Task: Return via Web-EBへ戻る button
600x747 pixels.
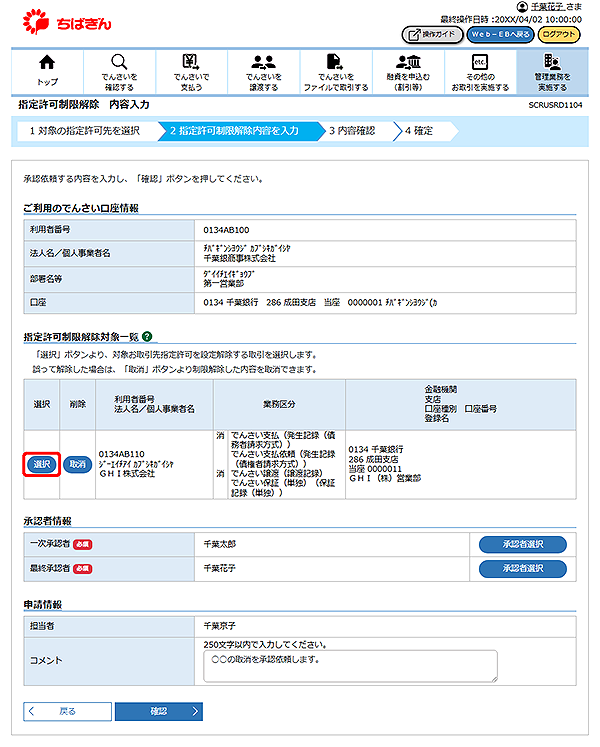Action: (x=500, y=34)
